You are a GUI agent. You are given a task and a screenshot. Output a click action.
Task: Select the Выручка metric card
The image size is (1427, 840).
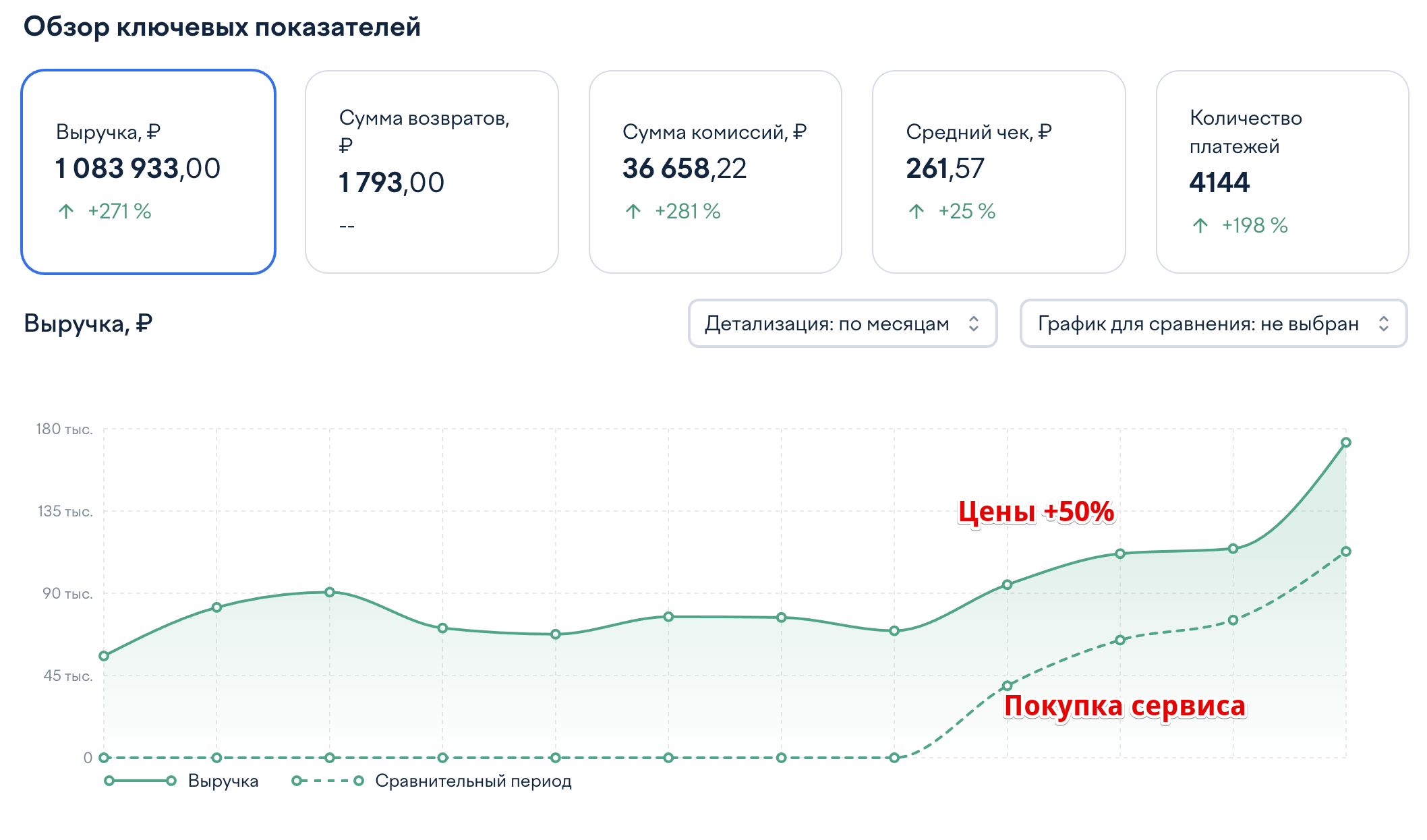(148, 172)
